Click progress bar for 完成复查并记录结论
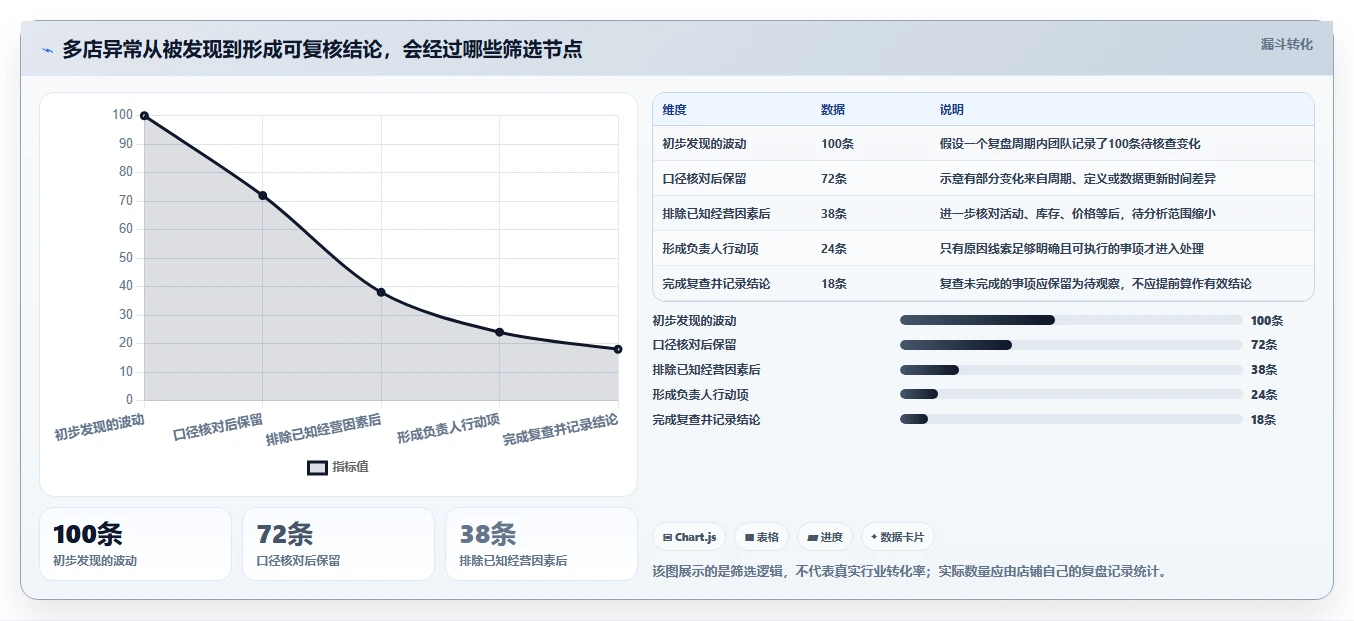This screenshot has width=1354, height=621. pos(1071,420)
